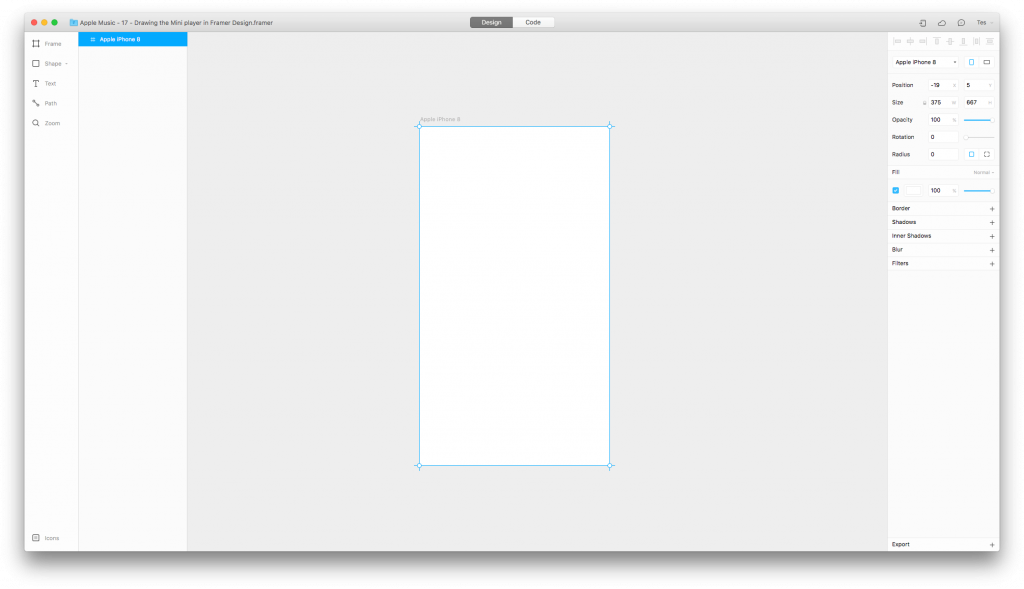Open the Tes account dropdown

(x=984, y=23)
